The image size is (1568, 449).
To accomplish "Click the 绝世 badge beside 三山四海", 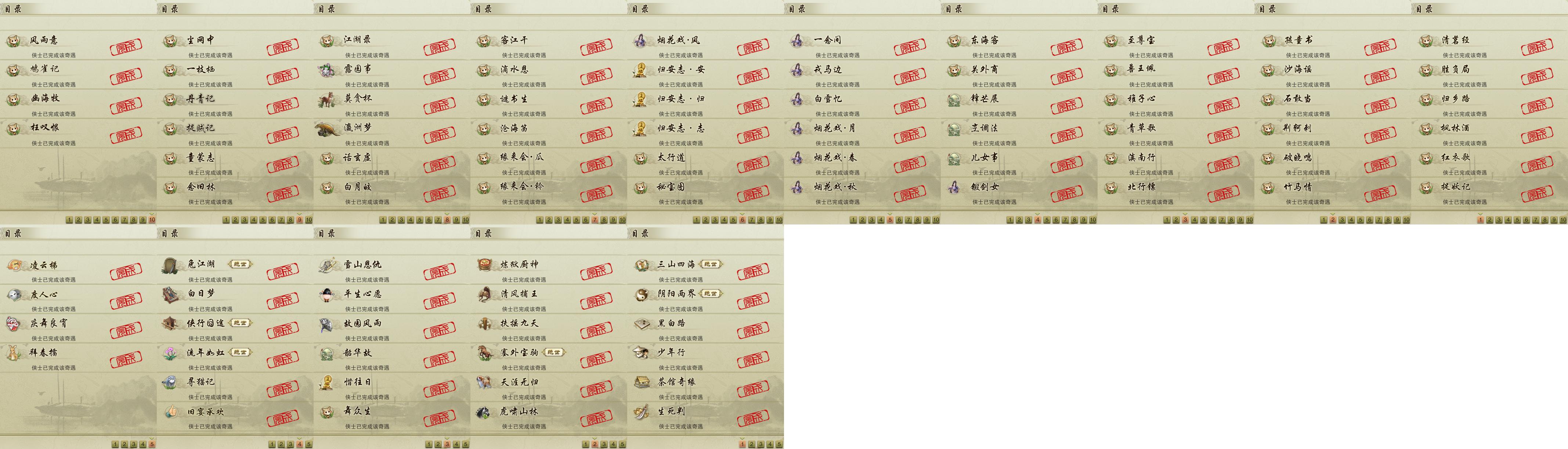I will tap(710, 264).
